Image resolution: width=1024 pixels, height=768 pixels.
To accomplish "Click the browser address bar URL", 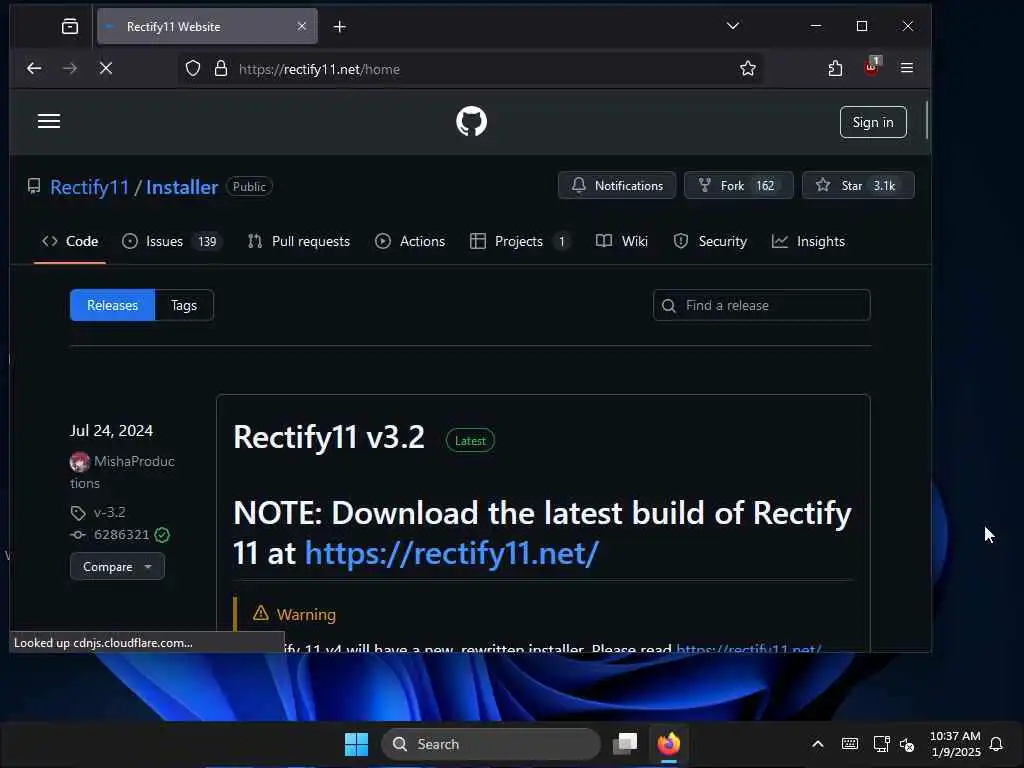I will point(319,69).
